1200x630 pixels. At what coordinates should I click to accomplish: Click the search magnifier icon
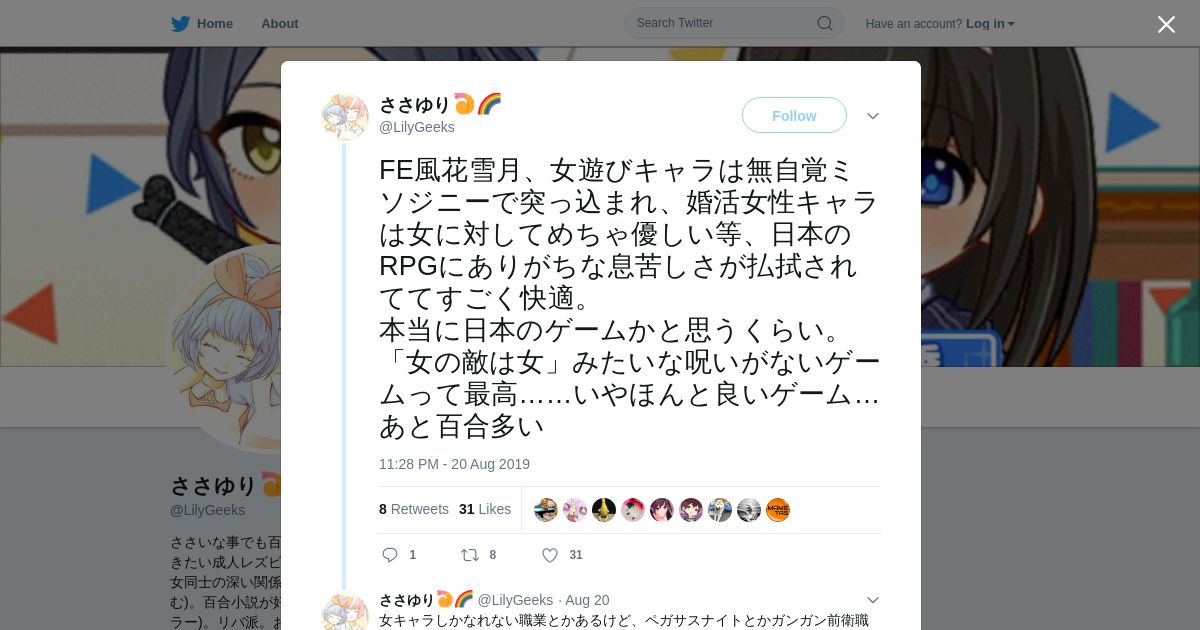(x=825, y=23)
